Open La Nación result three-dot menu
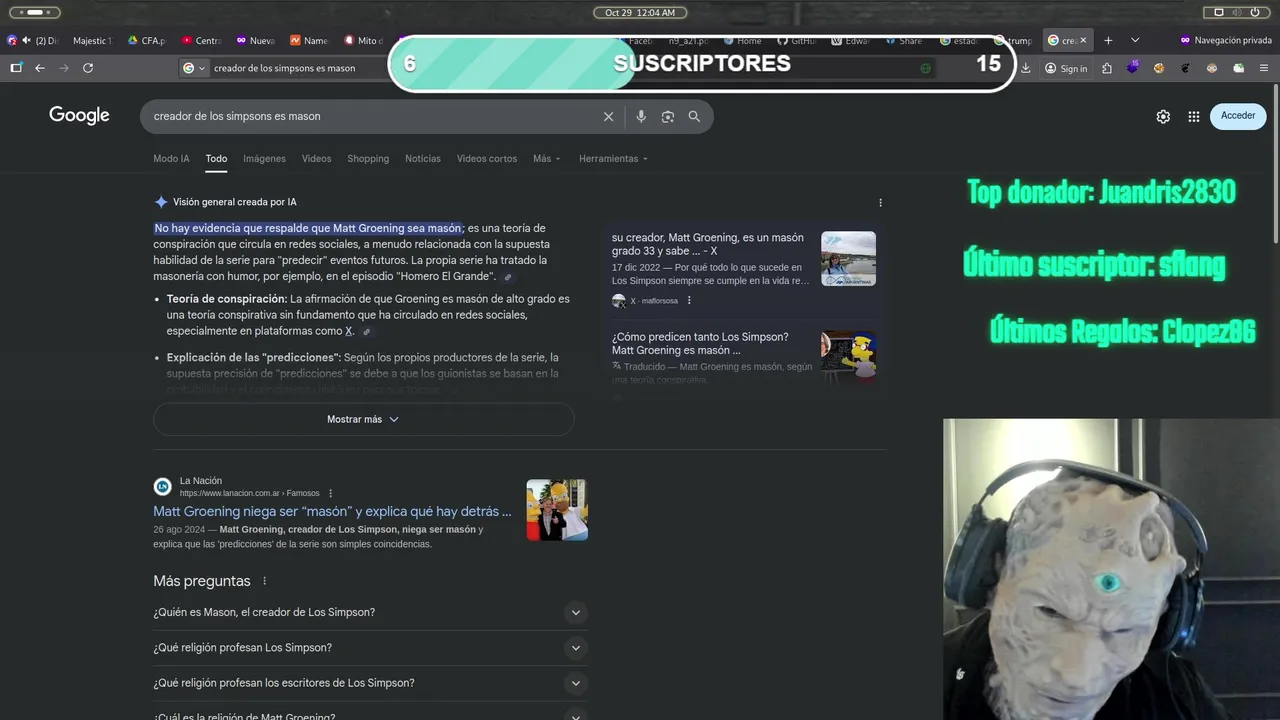 click(x=331, y=493)
